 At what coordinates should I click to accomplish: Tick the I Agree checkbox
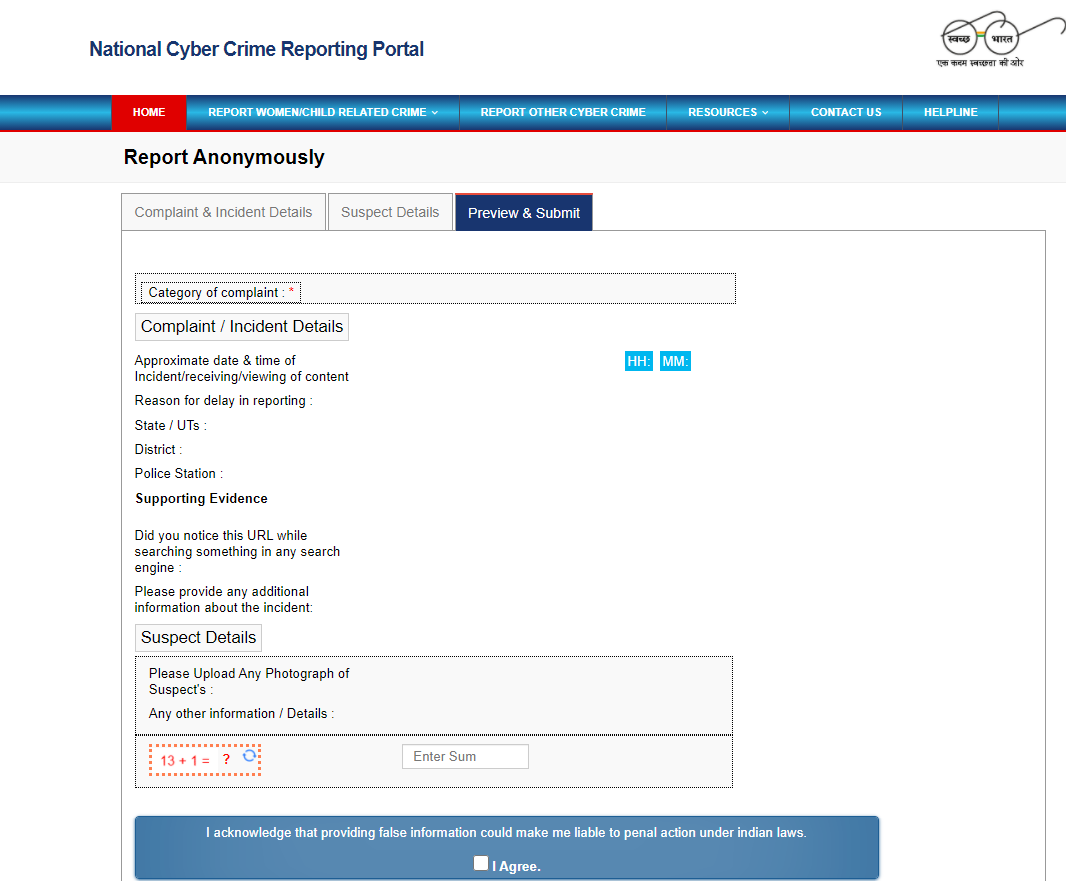coord(481,863)
